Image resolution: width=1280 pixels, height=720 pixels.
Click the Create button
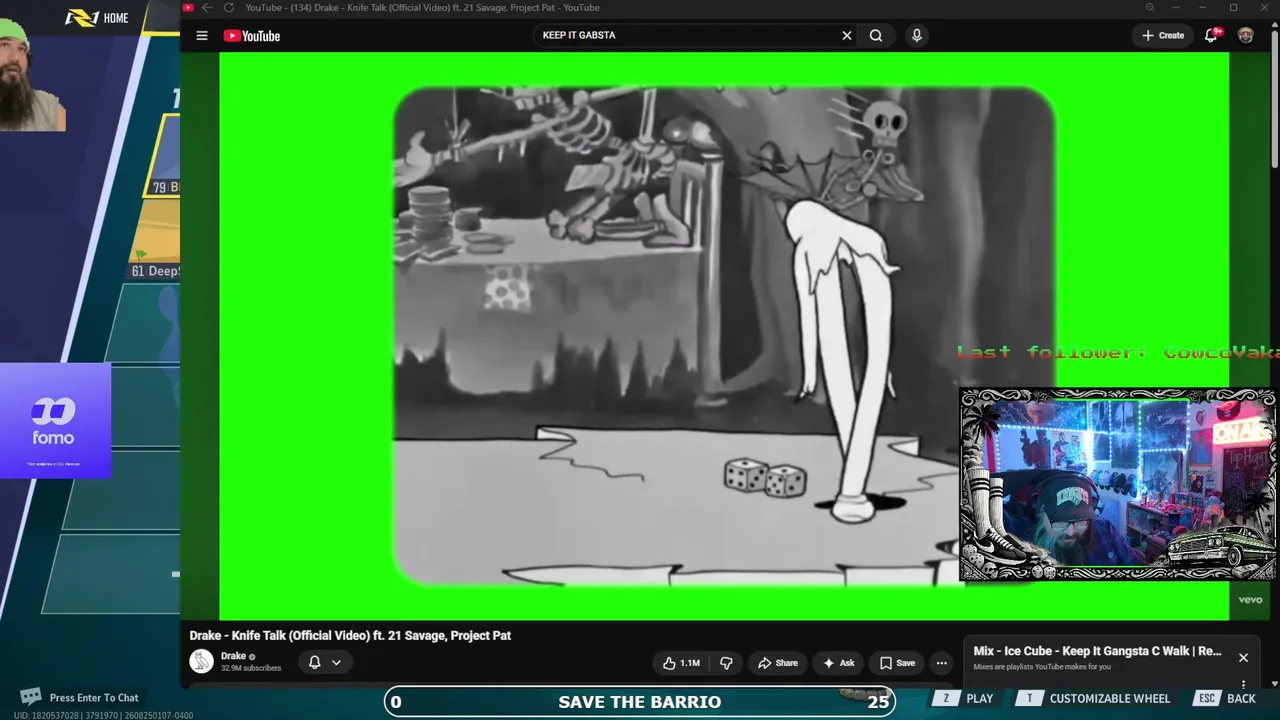pyautogui.click(x=1163, y=36)
